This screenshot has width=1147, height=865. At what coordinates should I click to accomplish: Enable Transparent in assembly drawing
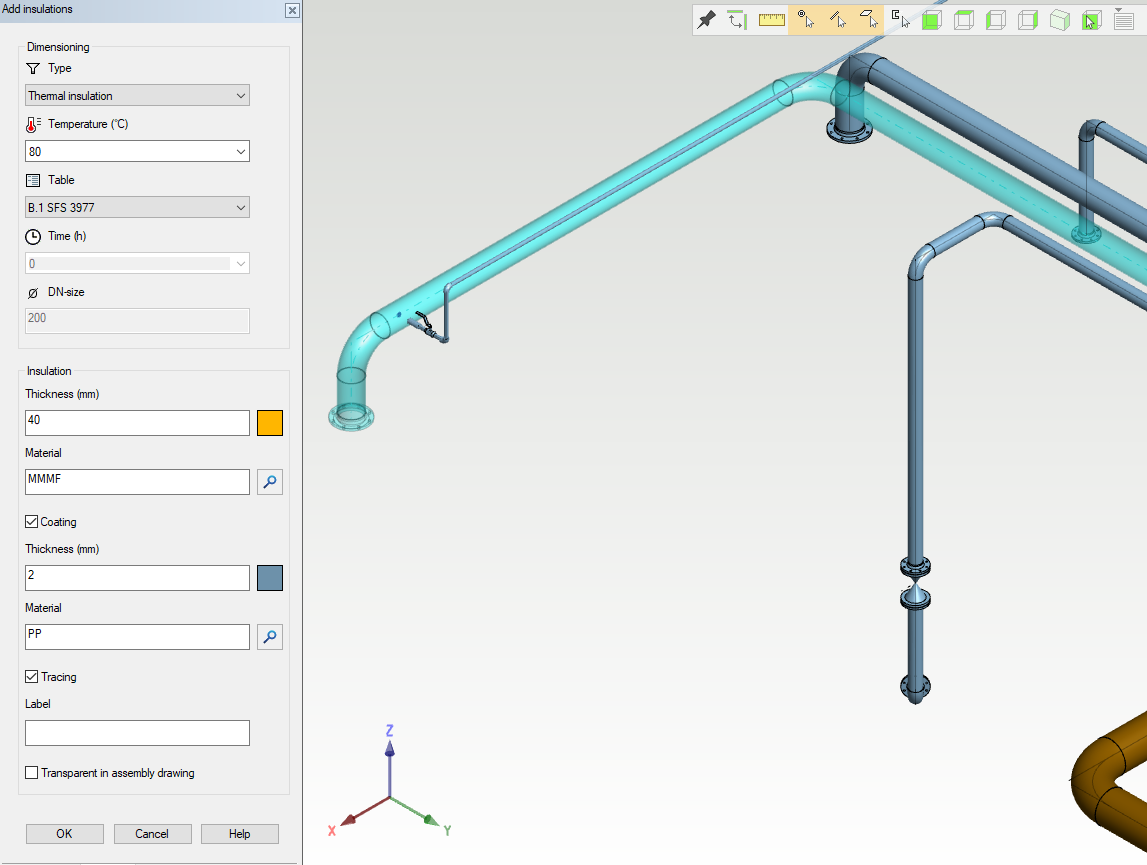point(32,773)
